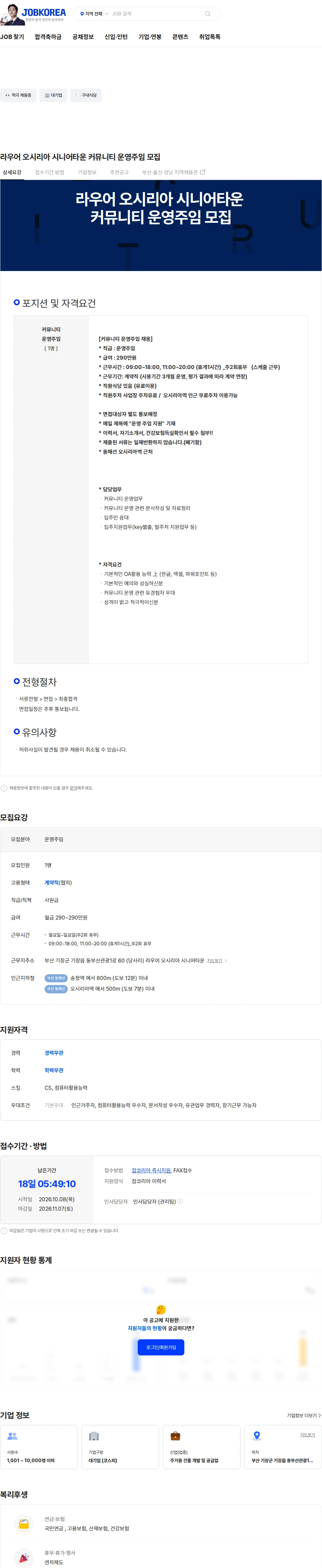Screen dimensions: 322x1568
Task: Select the 추천공고 tab
Action: tap(119, 172)
